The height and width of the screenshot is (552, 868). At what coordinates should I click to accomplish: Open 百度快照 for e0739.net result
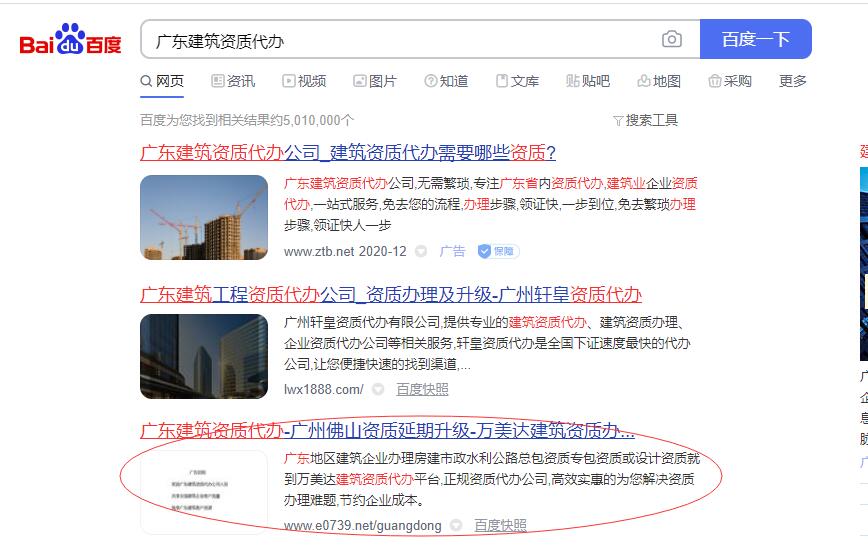[x=500, y=525]
